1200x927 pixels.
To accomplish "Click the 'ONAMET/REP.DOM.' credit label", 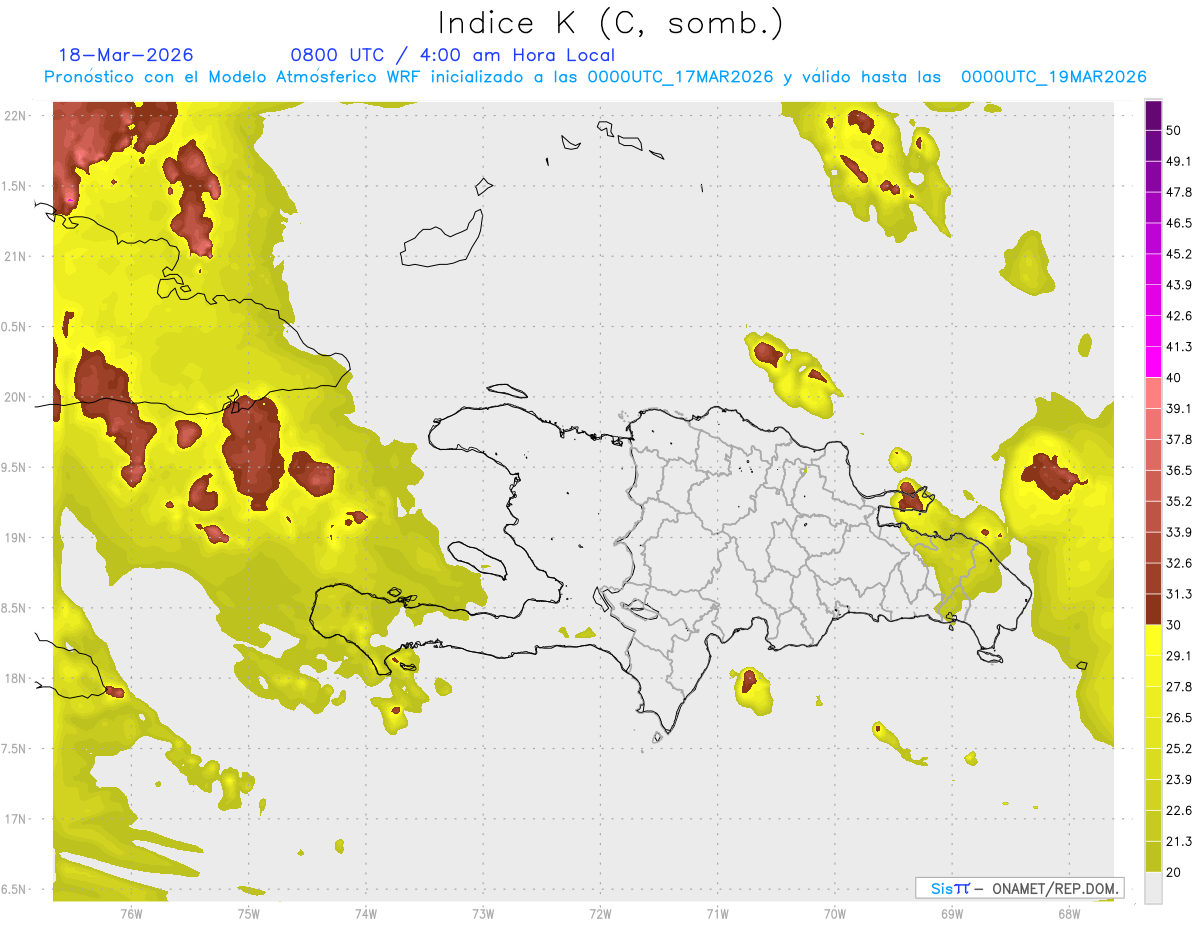I will 1053,888.
